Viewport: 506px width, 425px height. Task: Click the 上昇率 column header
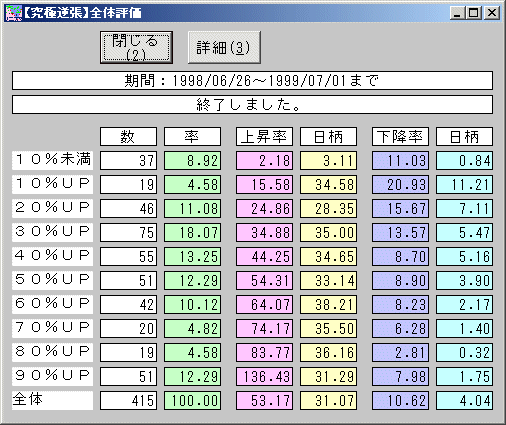tap(264, 136)
